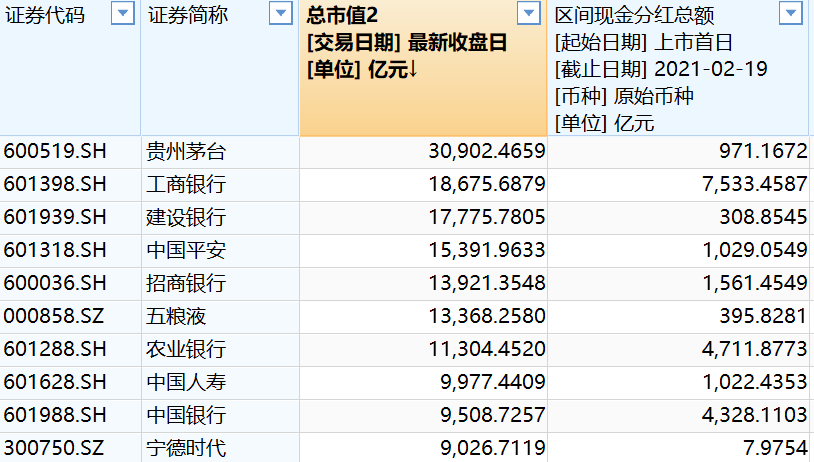Screen dimensions: 814x462
Task: Select market value 30,902.4659
Action: click(424, 152)
